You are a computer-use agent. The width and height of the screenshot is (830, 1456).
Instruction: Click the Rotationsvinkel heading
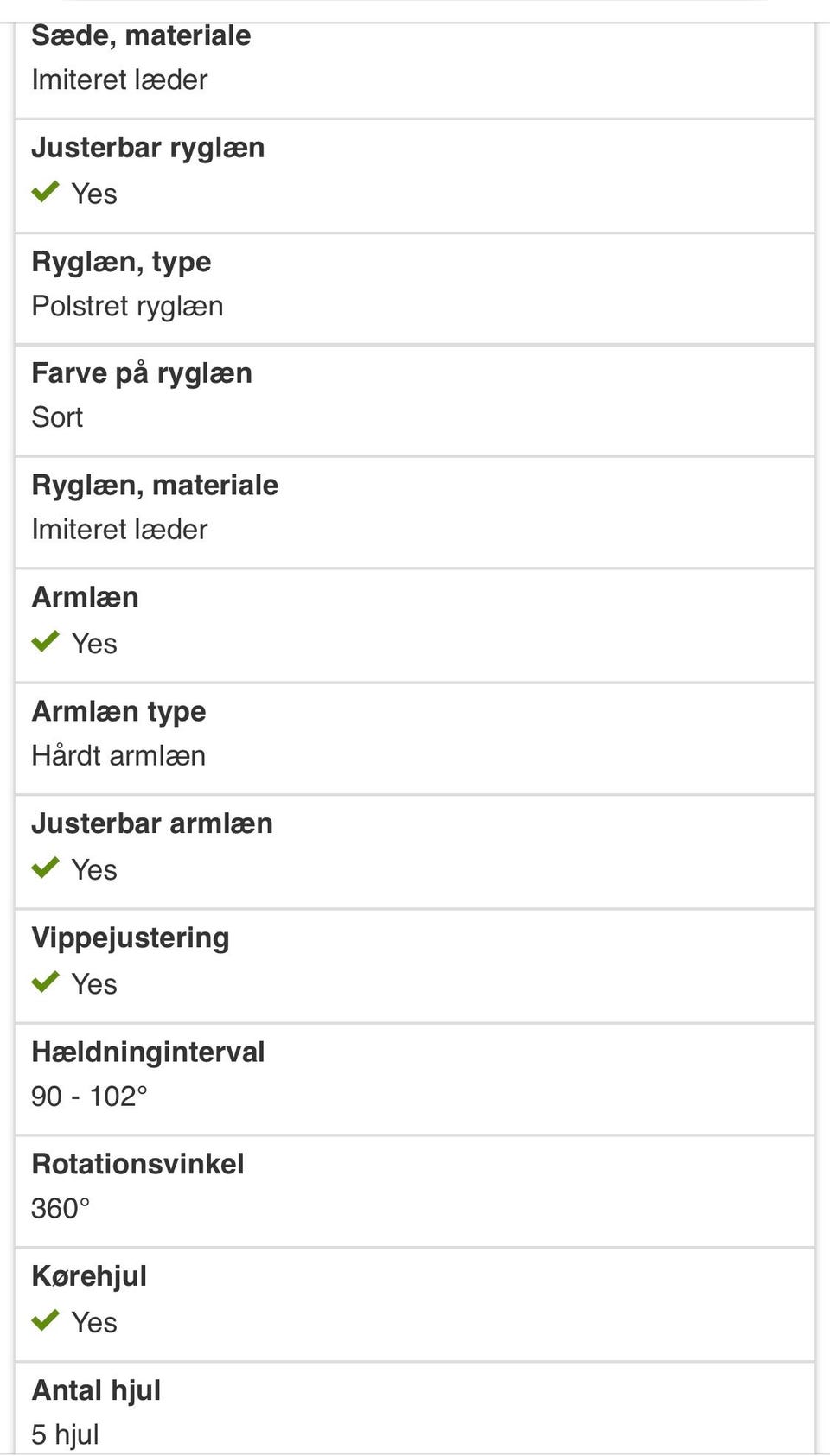137,1164
